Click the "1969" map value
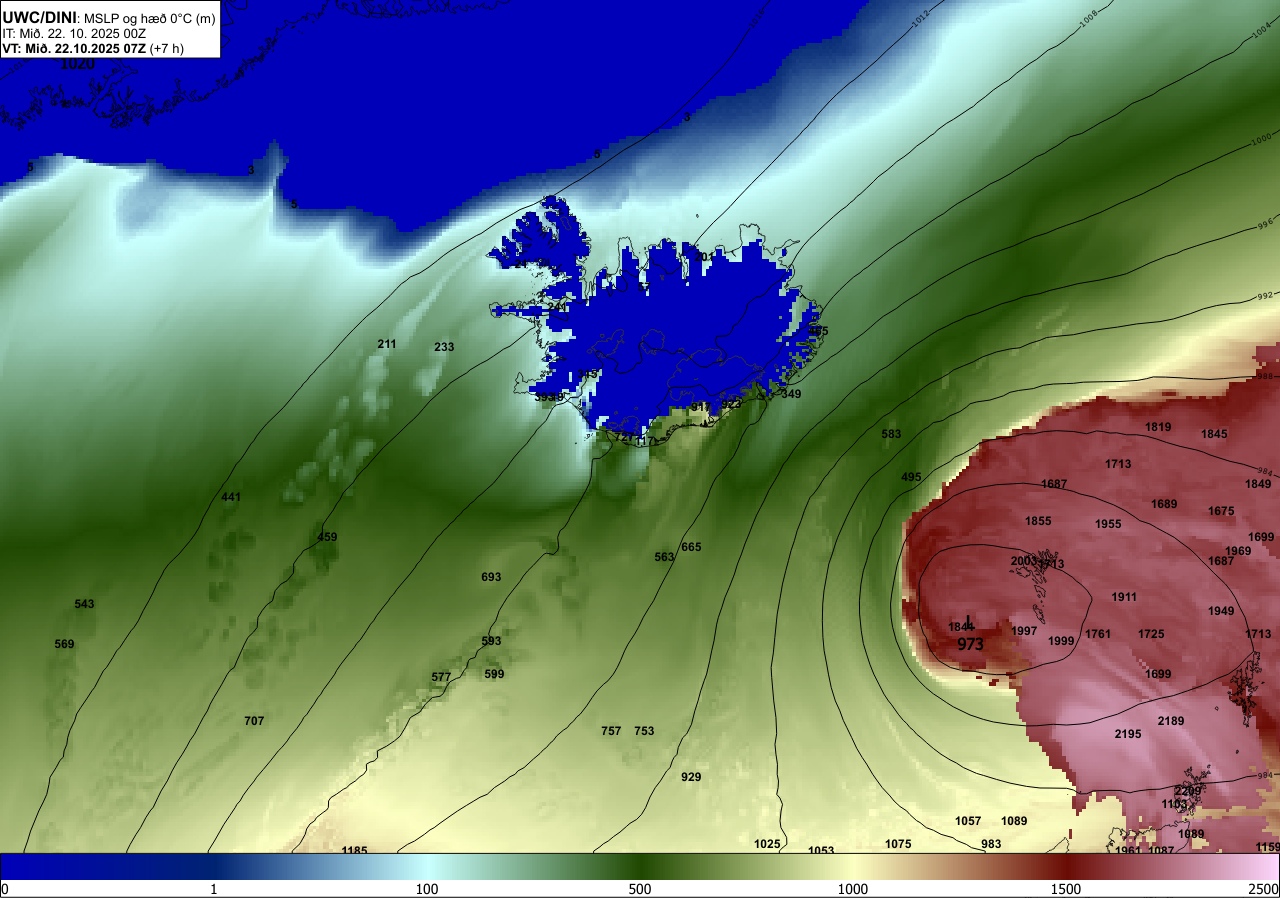 (1238, 551)
